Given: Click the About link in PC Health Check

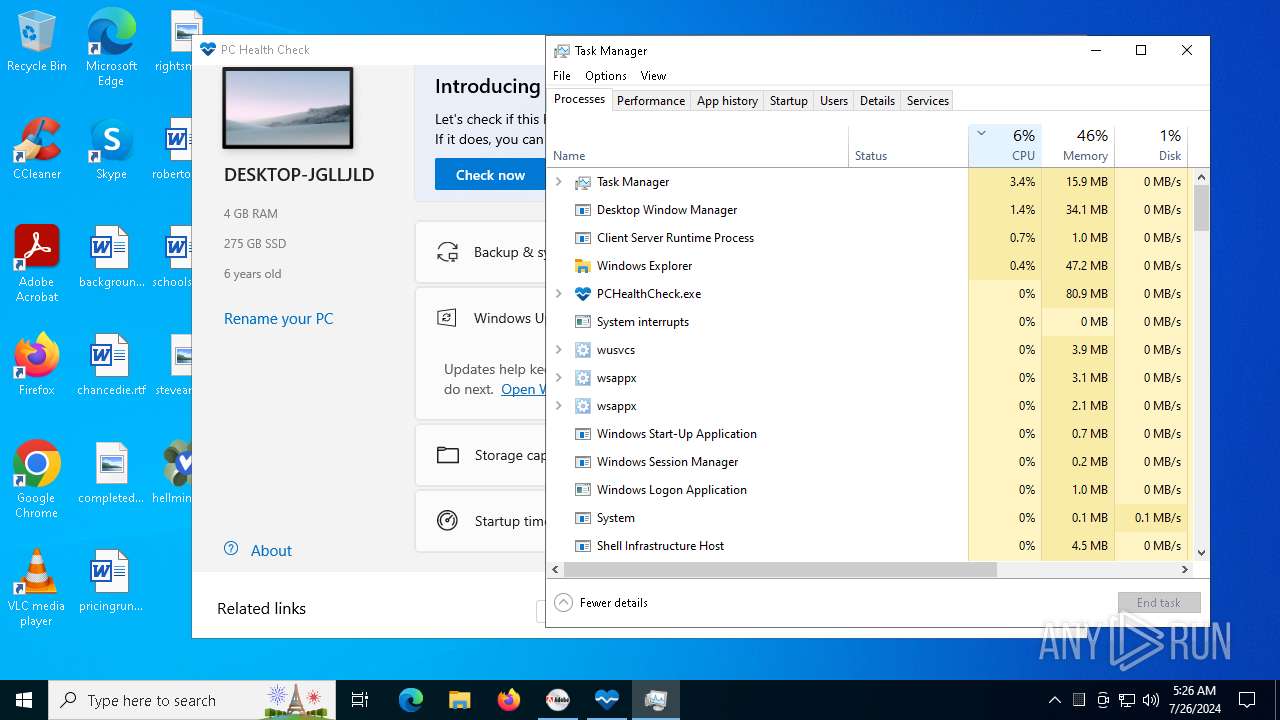Looking at the screenshot, I should pos(271,551).
